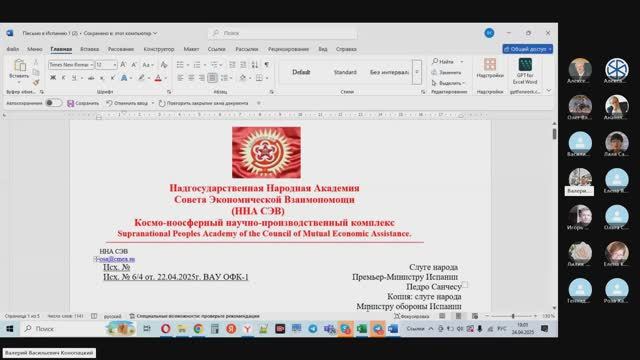This screenshot has width=640, height=360.
Task: Toggle Underline (Ч) formatting
Action: click(74, 78)
